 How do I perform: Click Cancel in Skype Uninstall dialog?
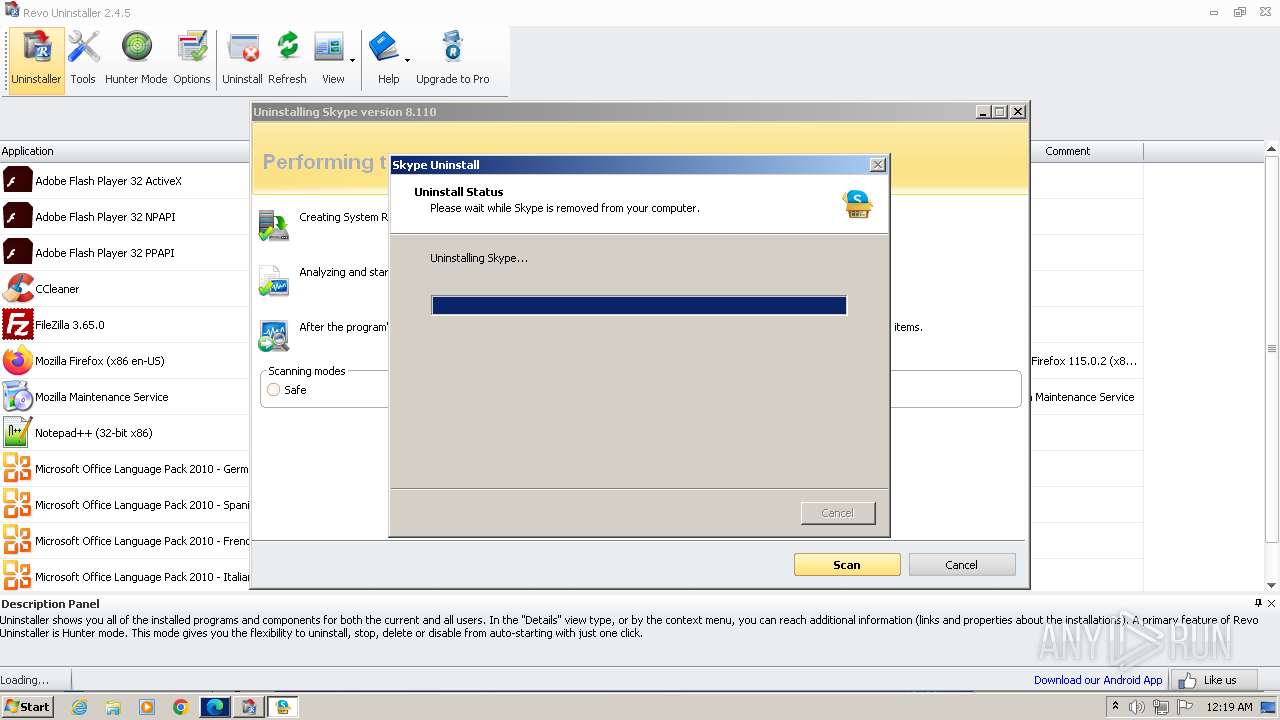(838, 513)
